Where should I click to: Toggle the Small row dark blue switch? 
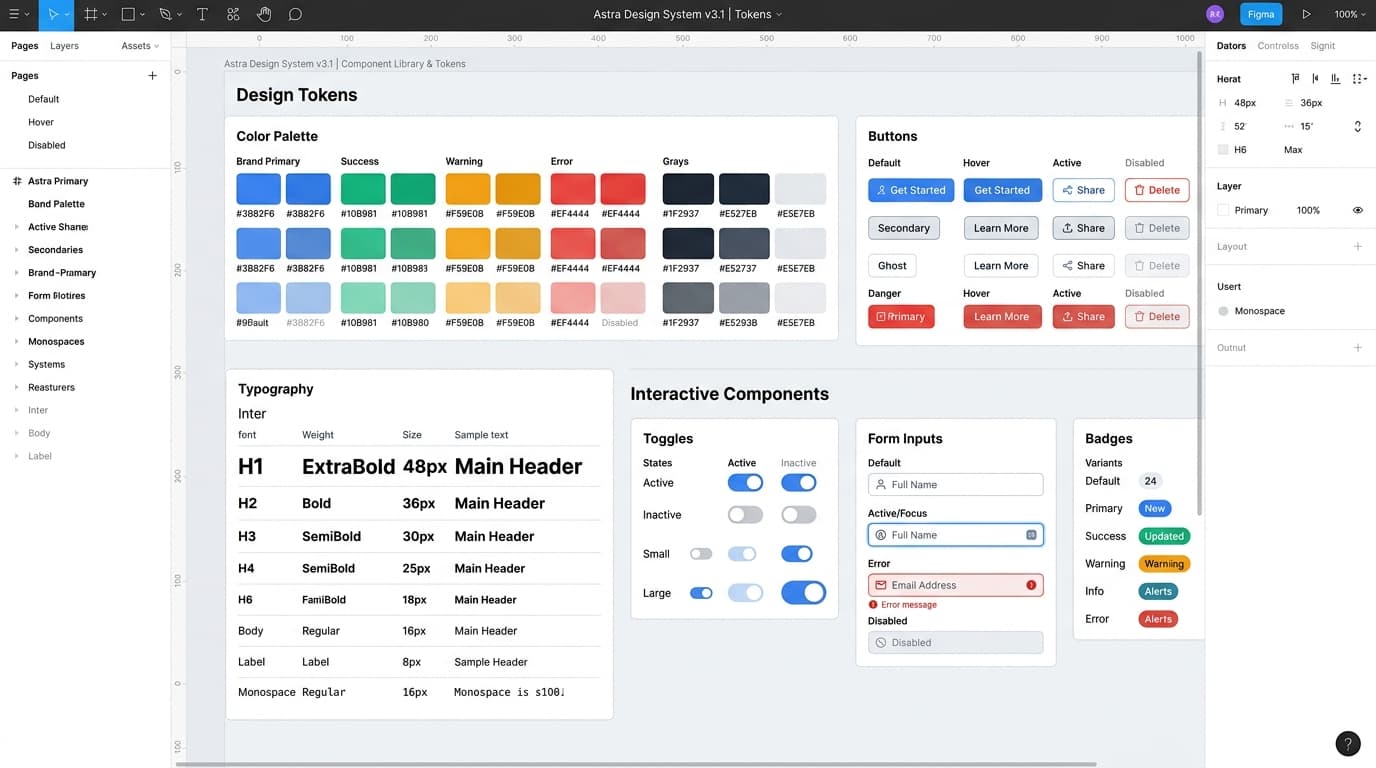point(797,554)
